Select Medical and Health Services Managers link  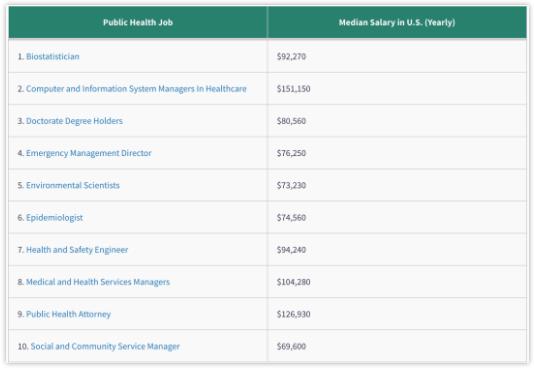tap(98, 282)
